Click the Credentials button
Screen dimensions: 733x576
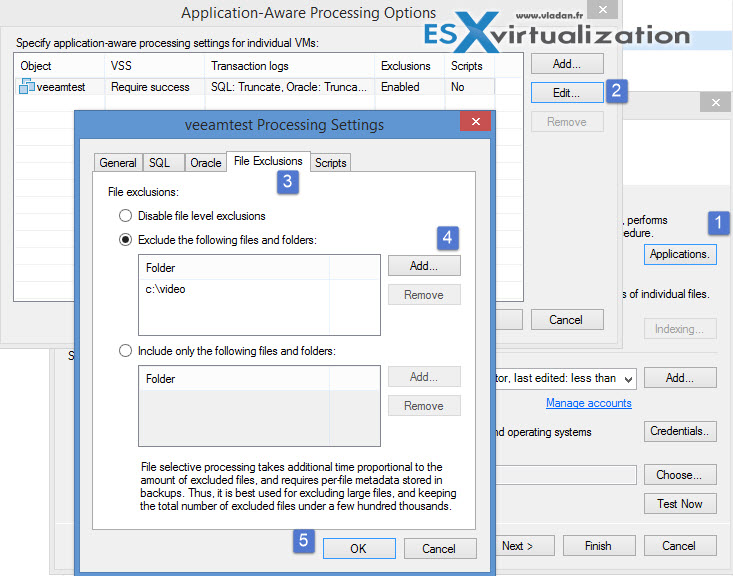(x=680, y=431)
